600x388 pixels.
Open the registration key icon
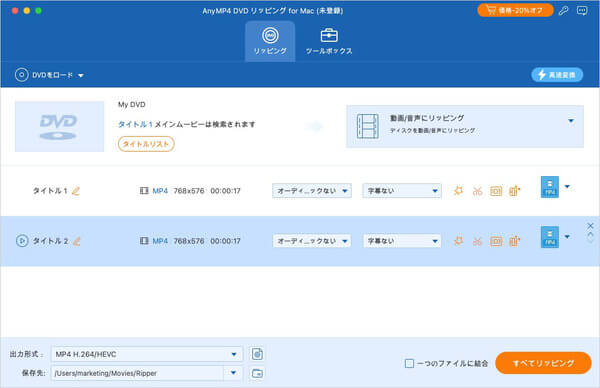pos(563,10)
